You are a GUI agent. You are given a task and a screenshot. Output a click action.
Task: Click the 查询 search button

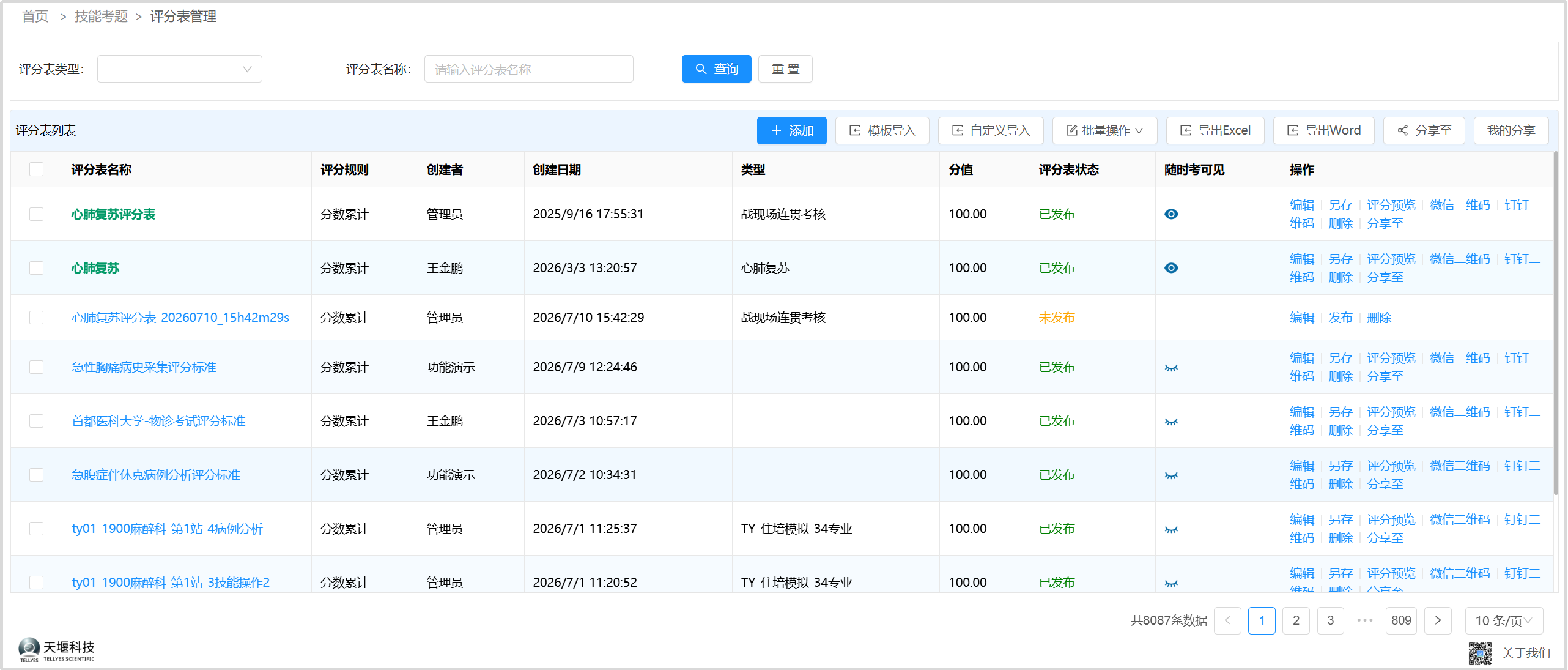pos(716,69)
